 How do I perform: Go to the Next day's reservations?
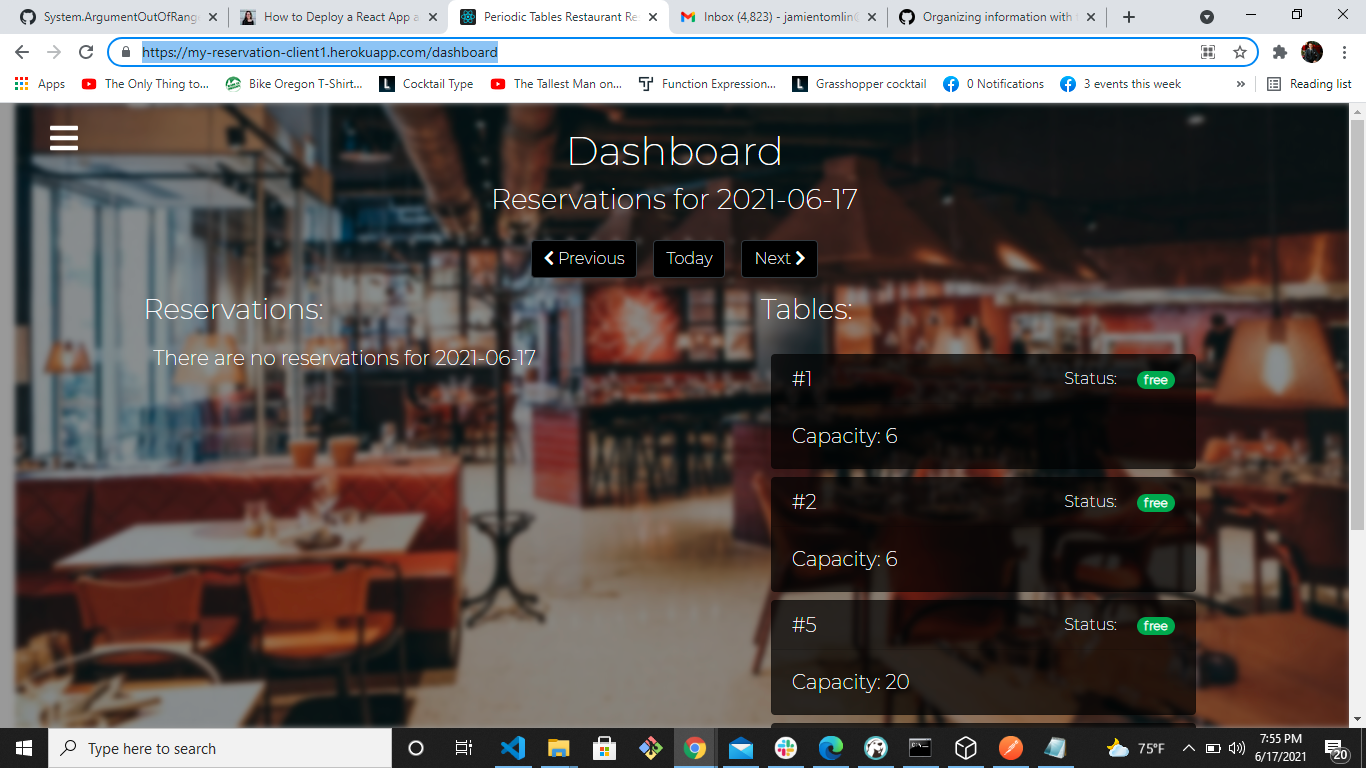tap(779, 258)
